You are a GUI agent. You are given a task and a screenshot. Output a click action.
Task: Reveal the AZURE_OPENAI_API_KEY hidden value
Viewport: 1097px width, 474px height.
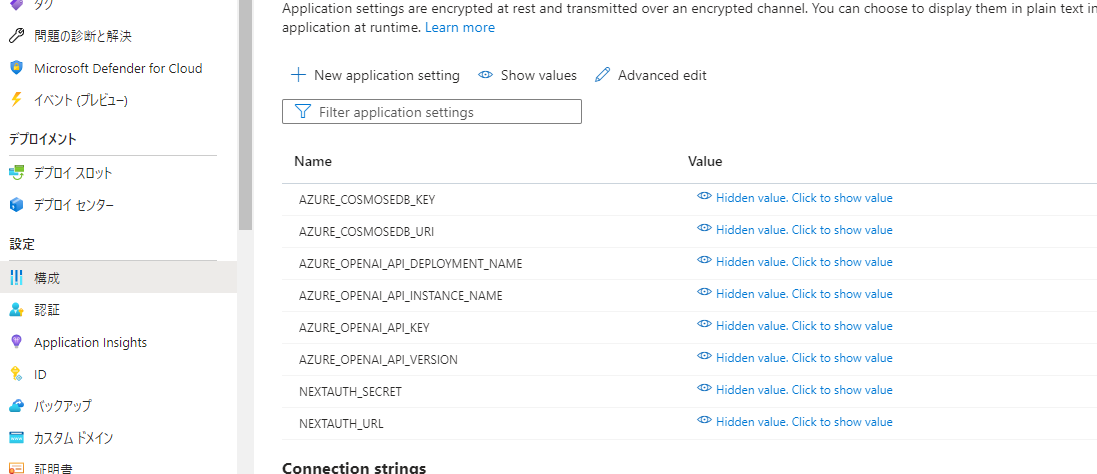[795, 326]
